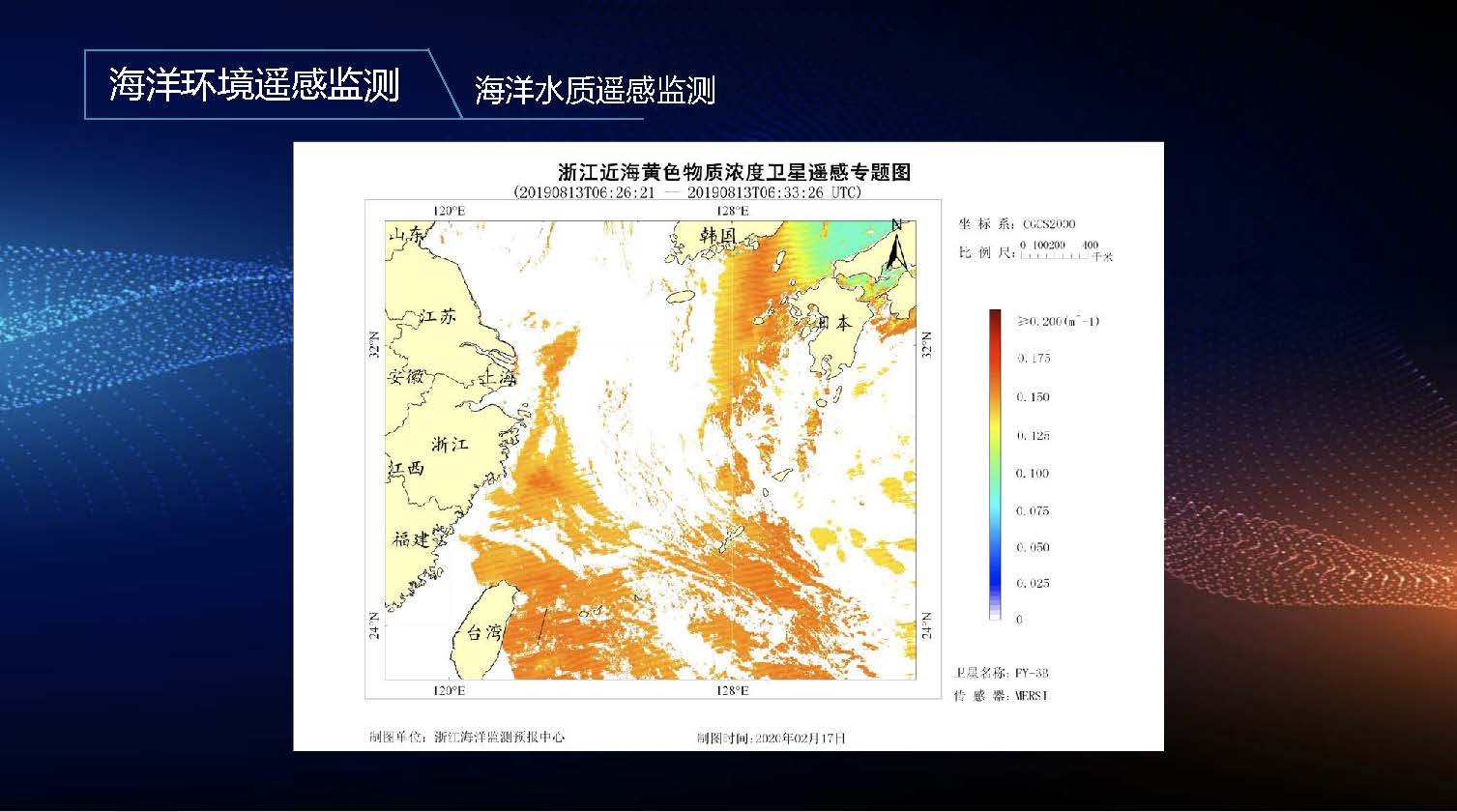The height and width of the screenshot is (812, 1457).
Task: Click the 0.025 legend value
Action: pyautogui.click(x=1033, y=583)
